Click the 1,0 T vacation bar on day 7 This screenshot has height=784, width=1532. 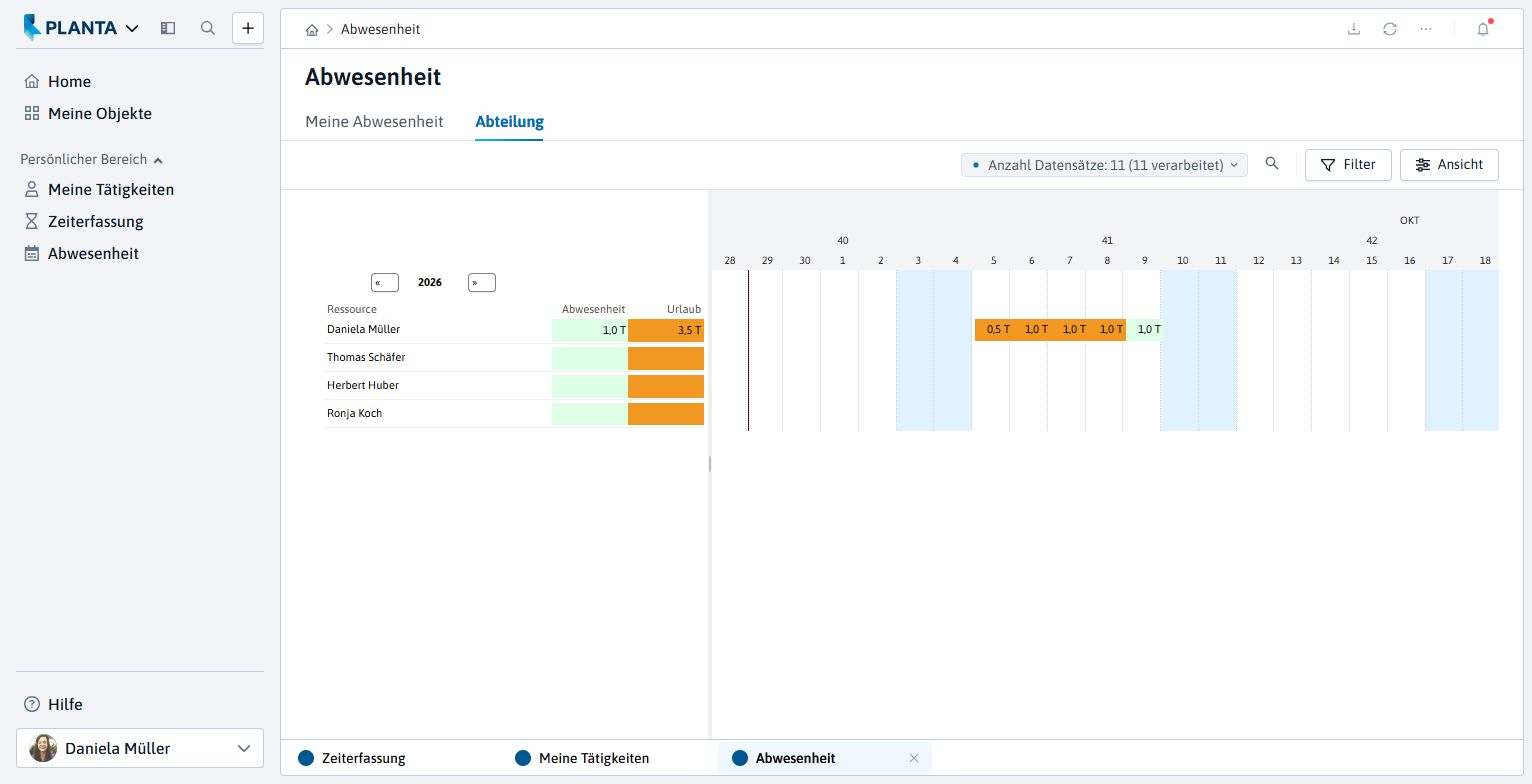click(x=1070, y=330)
